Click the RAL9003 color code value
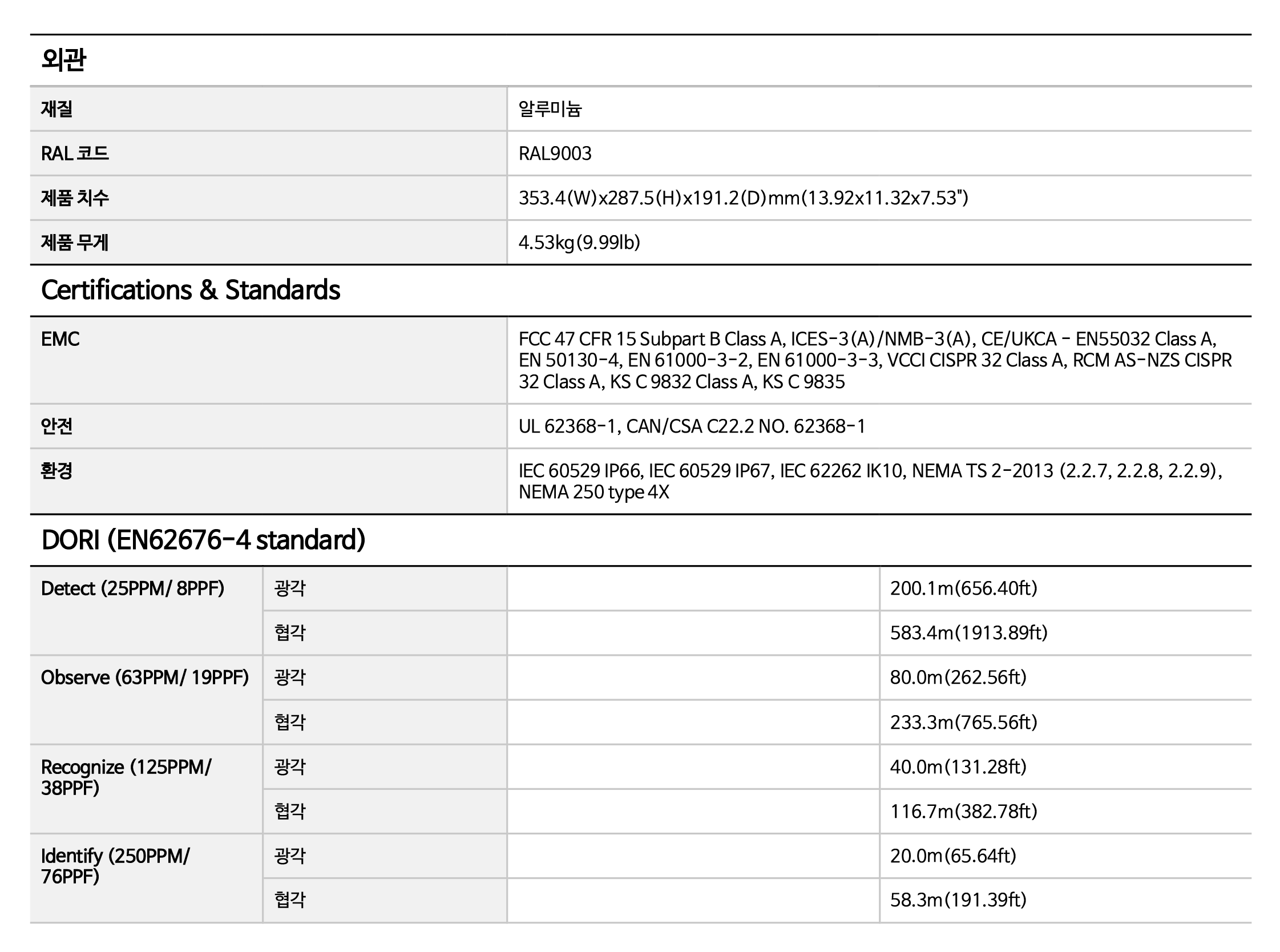 coord(555,154)
